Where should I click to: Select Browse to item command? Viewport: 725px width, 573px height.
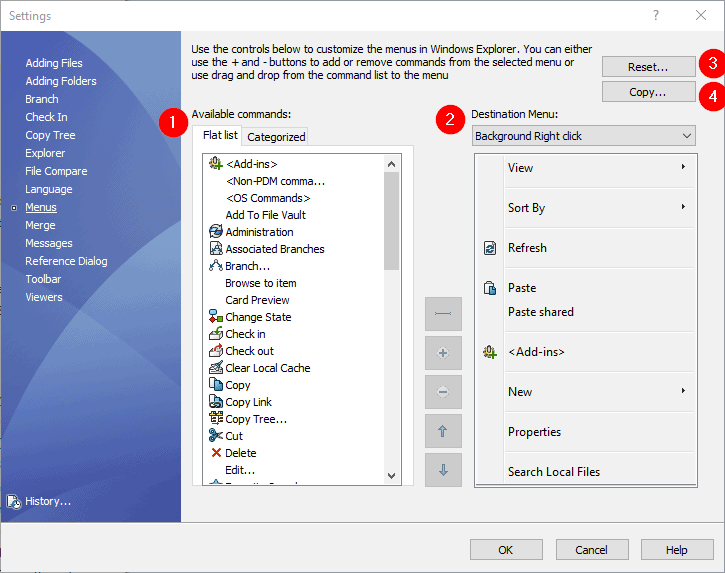261,283
